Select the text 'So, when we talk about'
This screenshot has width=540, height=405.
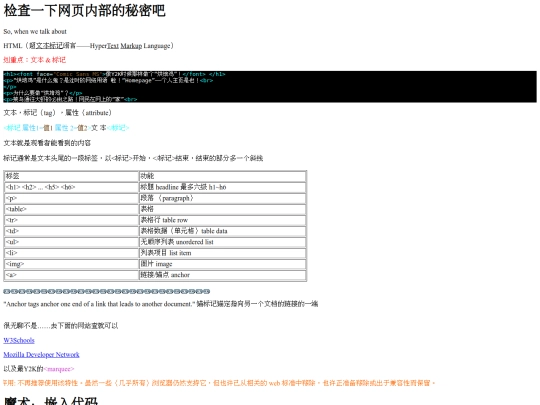35,31
